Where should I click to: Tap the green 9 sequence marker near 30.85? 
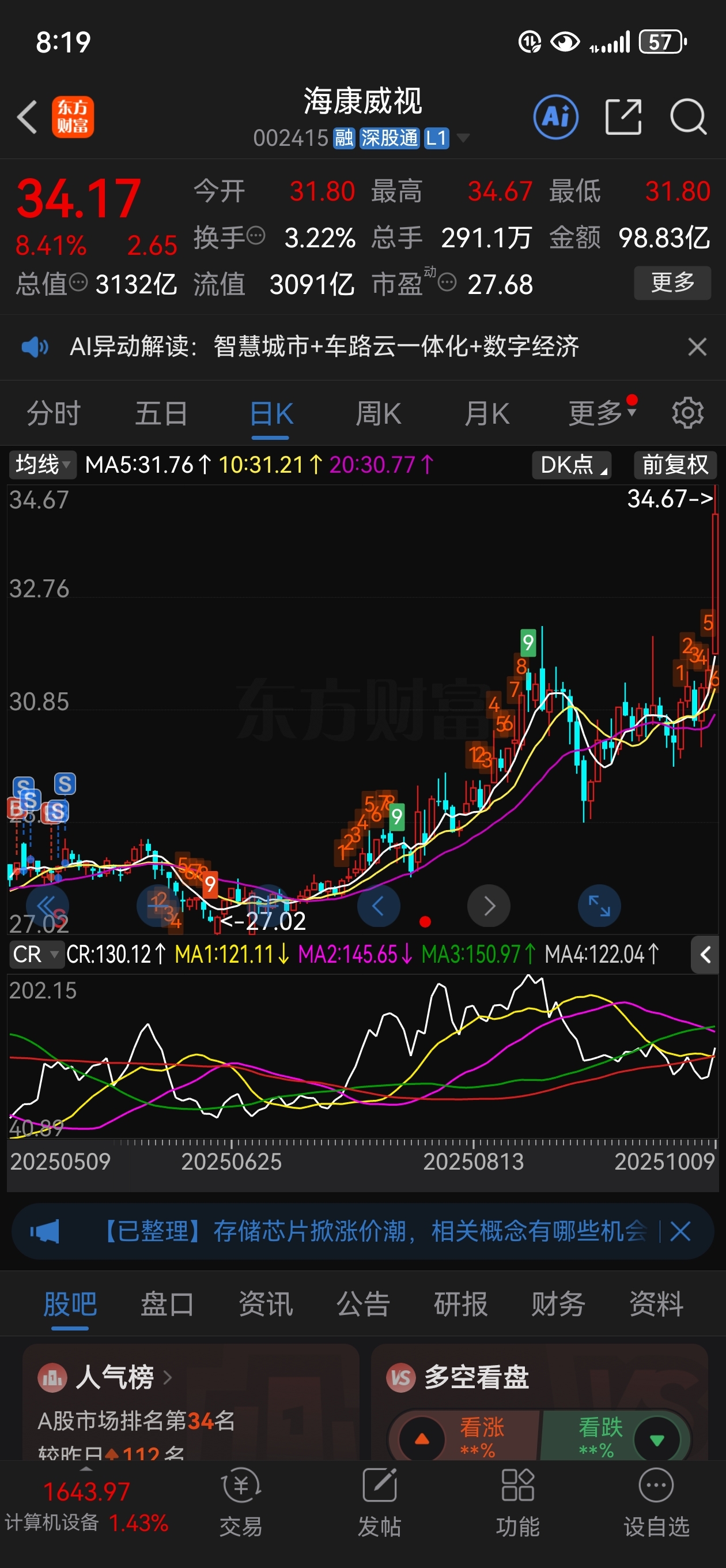coord(528,643)
